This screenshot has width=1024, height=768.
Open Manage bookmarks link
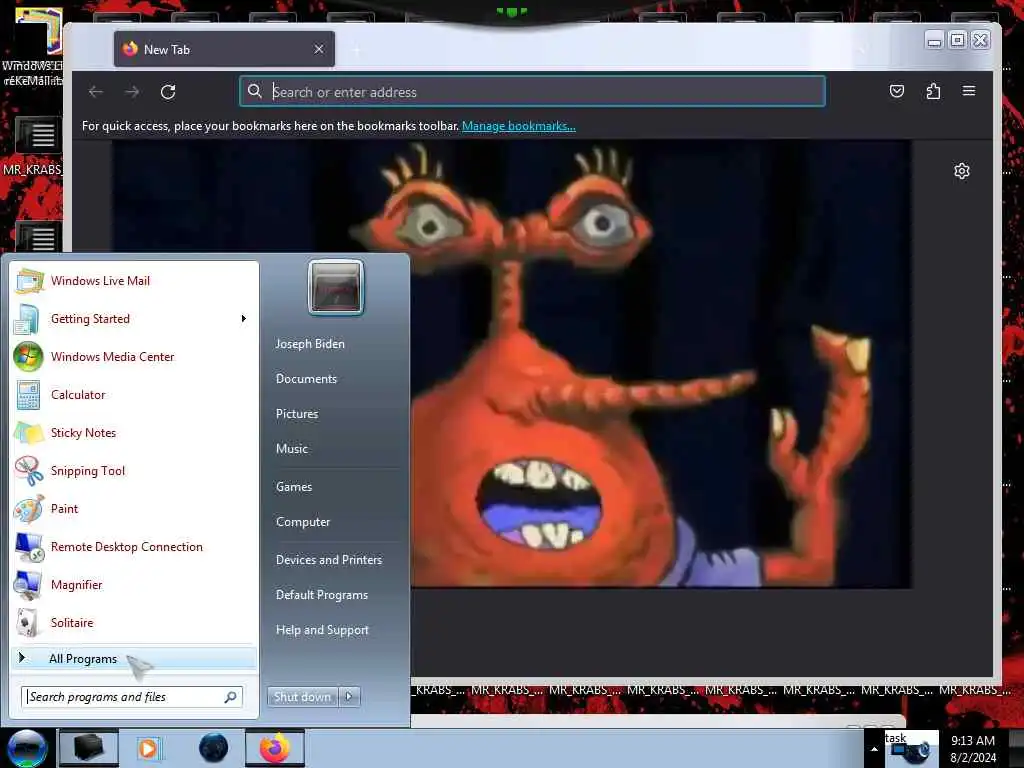519,126
